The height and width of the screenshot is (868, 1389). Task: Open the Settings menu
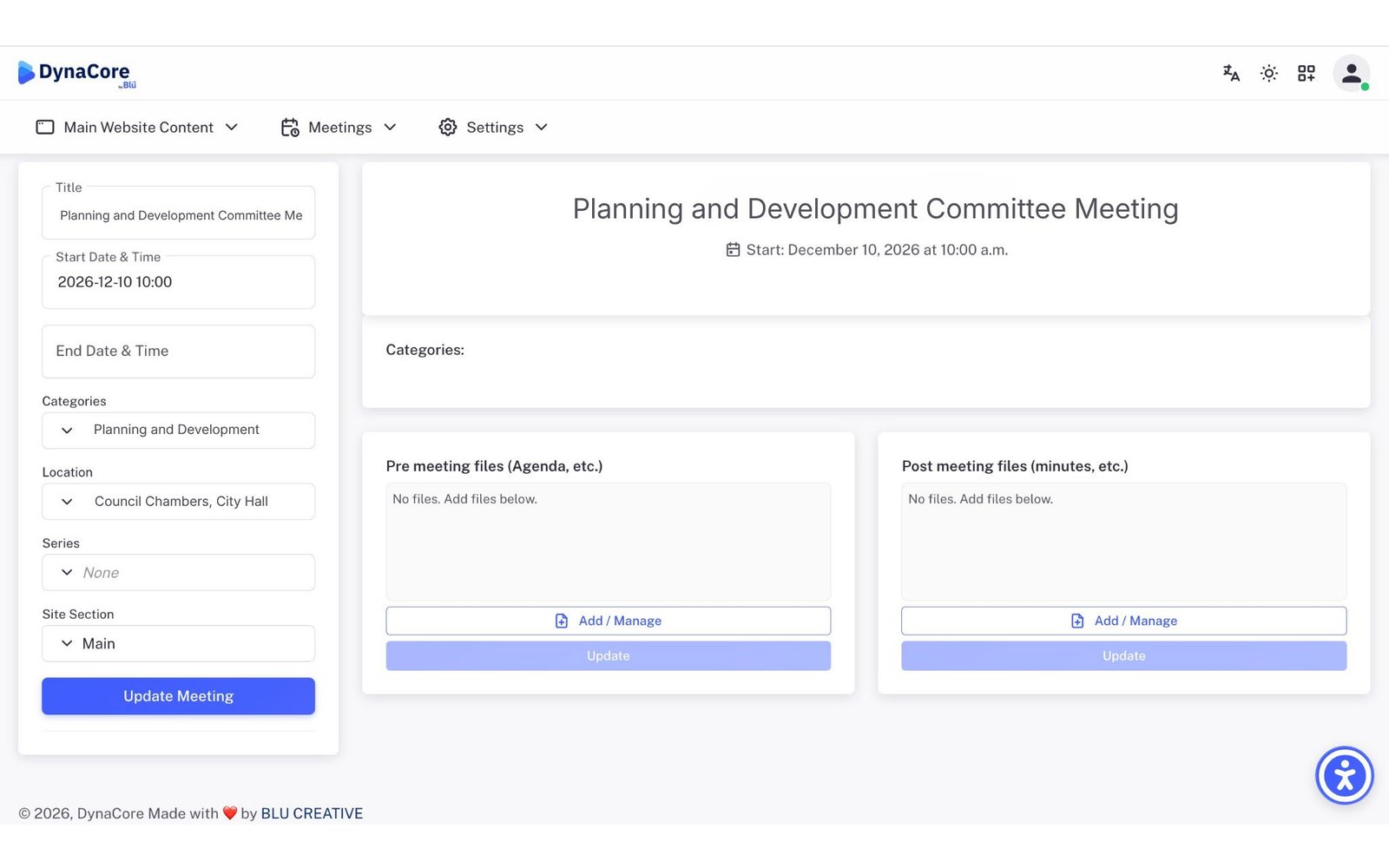(493, 128)
